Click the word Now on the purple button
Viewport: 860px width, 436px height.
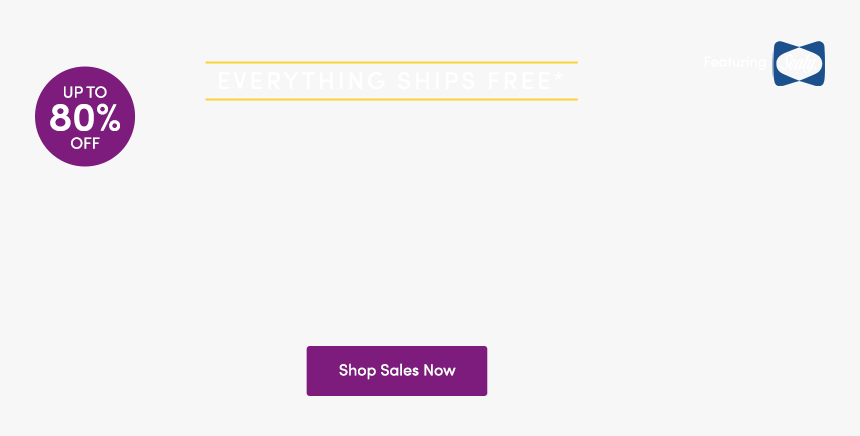click(x=439, y=370)
